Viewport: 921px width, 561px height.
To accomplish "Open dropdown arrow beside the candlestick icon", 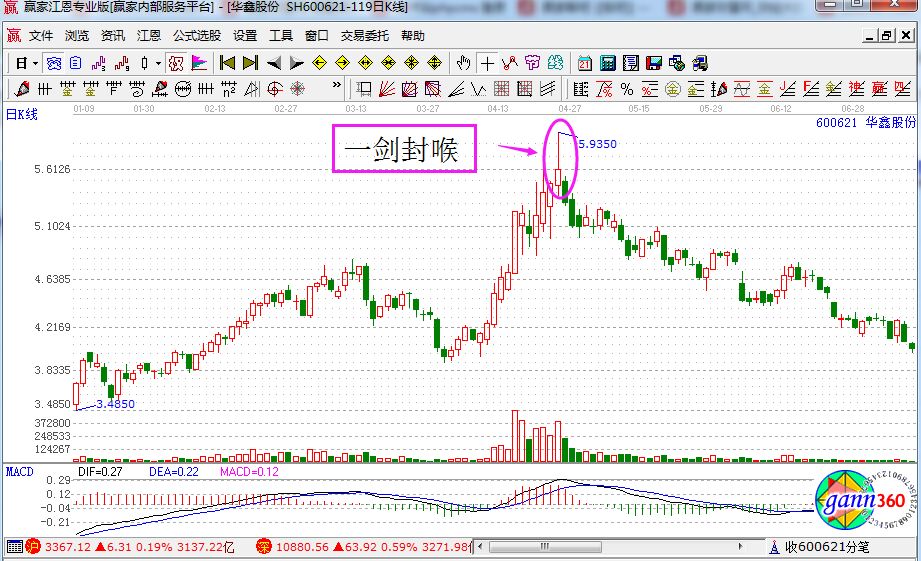I will (x=158, y=63).
